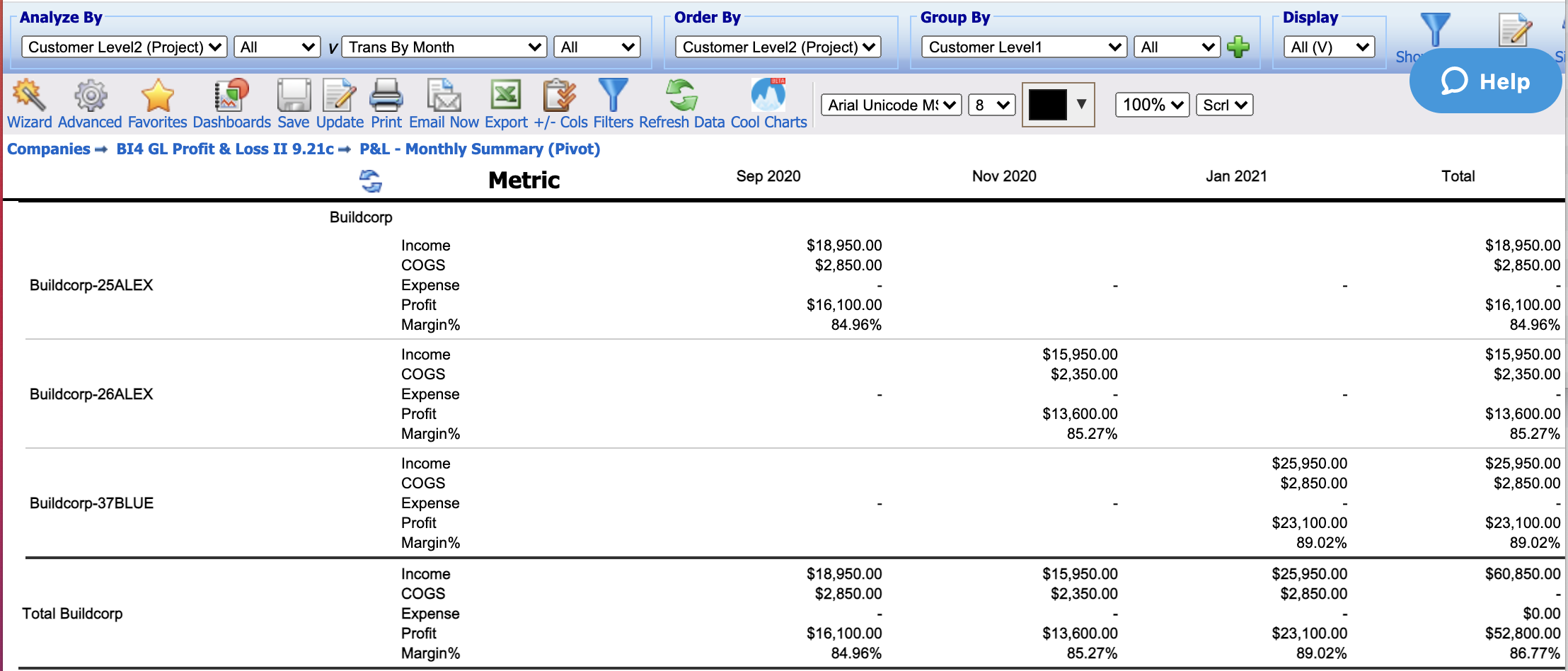Screen dimensions: 1568x671
Task: Select the Buildcorp-26ALEX row label
Action: click(91, 394)
